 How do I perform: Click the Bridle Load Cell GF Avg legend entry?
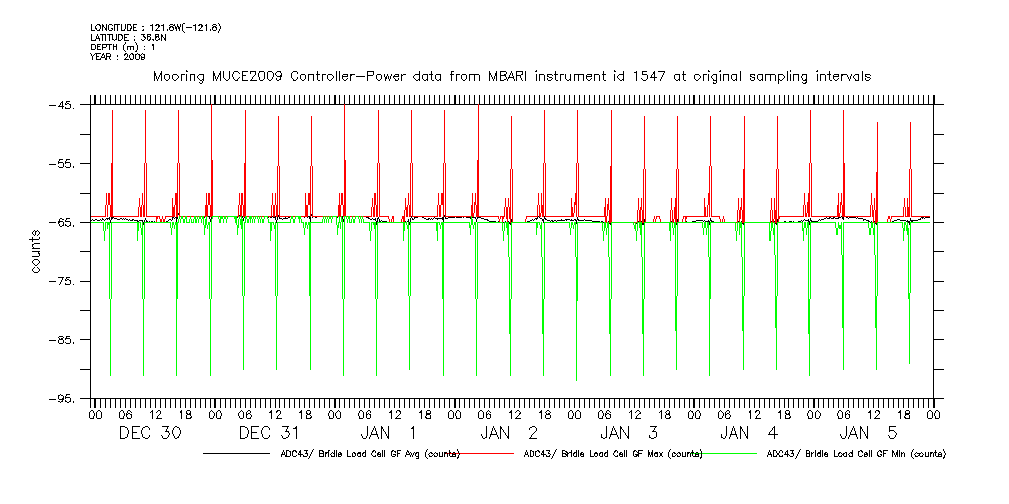coord(369,454)
